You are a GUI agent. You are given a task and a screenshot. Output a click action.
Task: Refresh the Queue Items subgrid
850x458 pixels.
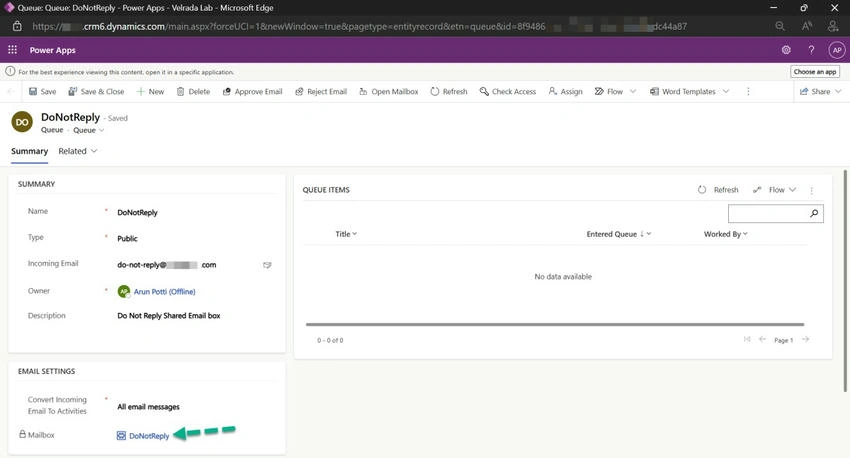(x=718, y=190)
